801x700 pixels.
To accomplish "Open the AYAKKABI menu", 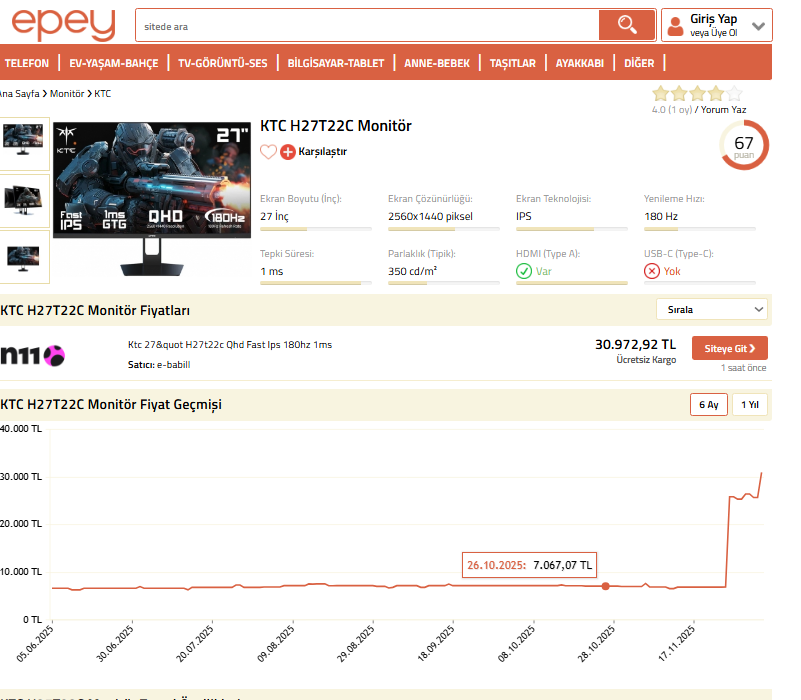I will (x=579, y=63).
